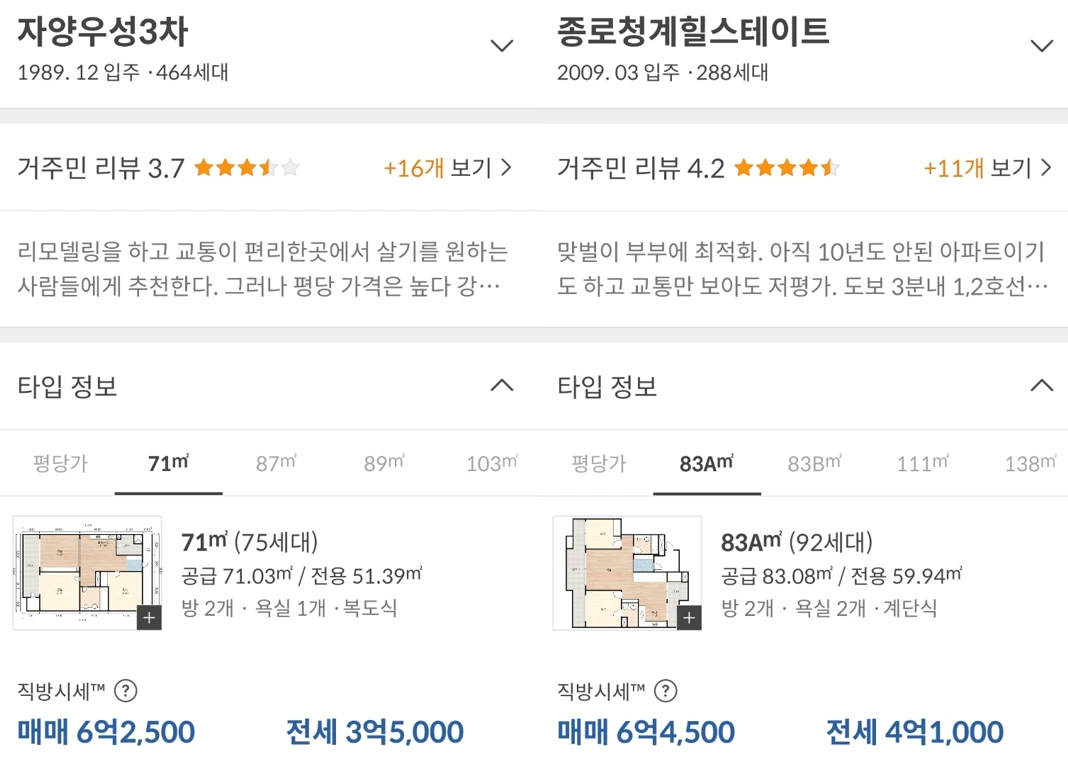Enlarge 83A㎡ floor plan with plus icon
The width and height of the screenshot is (1068, 770).
(x=688, y=618)
